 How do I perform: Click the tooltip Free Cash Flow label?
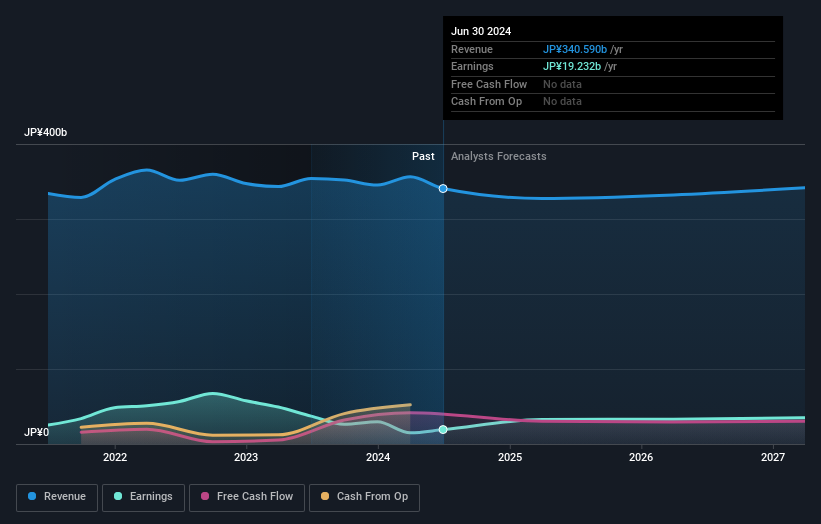489,84
